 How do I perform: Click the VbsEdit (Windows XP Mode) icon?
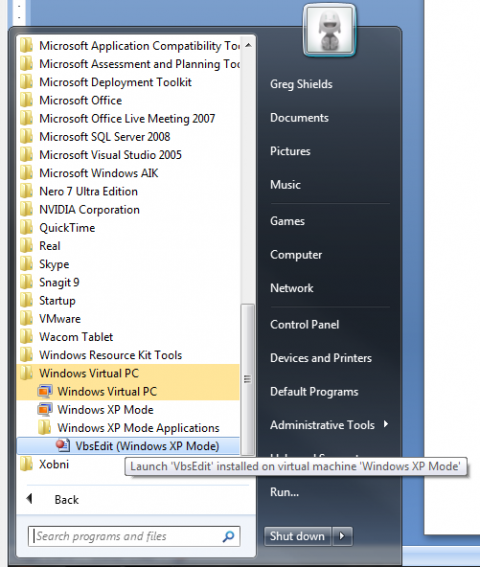pyautogui.click(x=63, y=446)
